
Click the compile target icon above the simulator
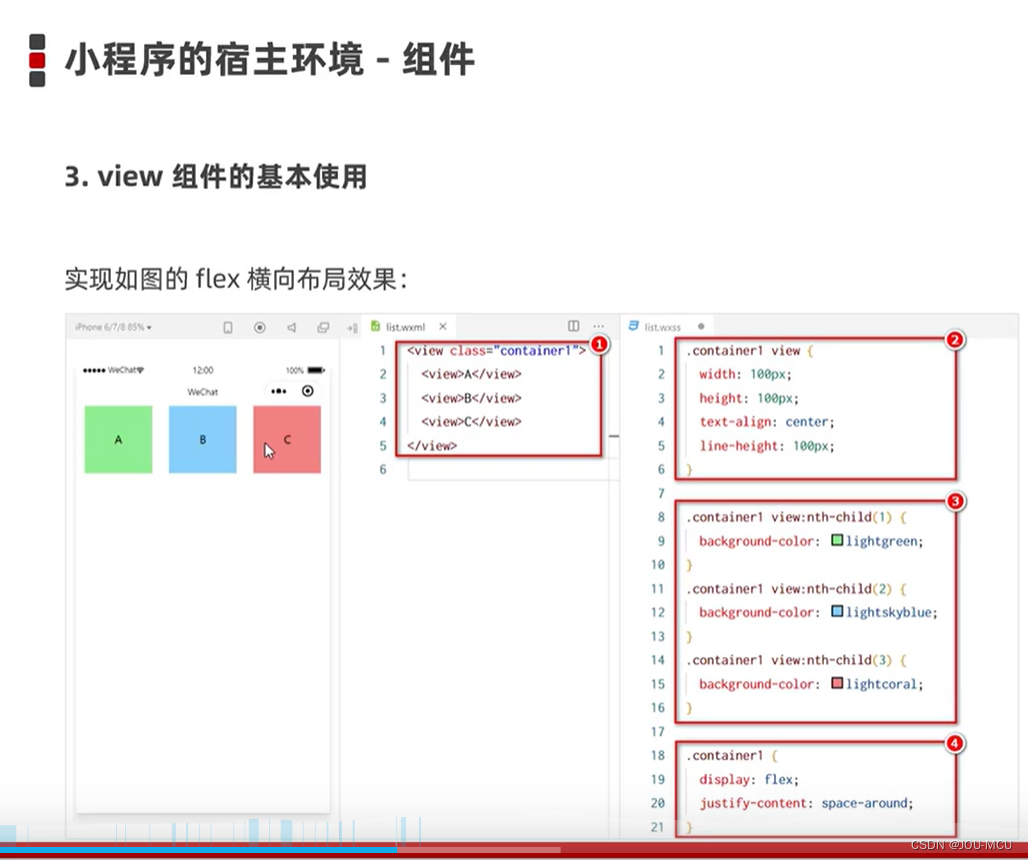click(258, 326)
